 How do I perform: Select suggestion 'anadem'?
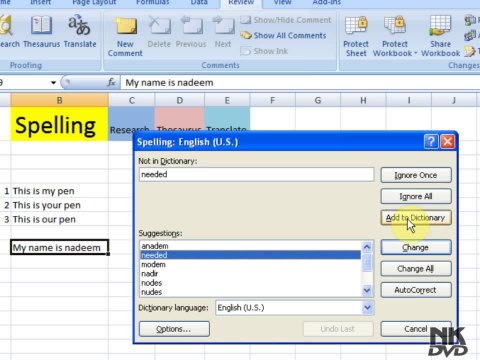250,246
